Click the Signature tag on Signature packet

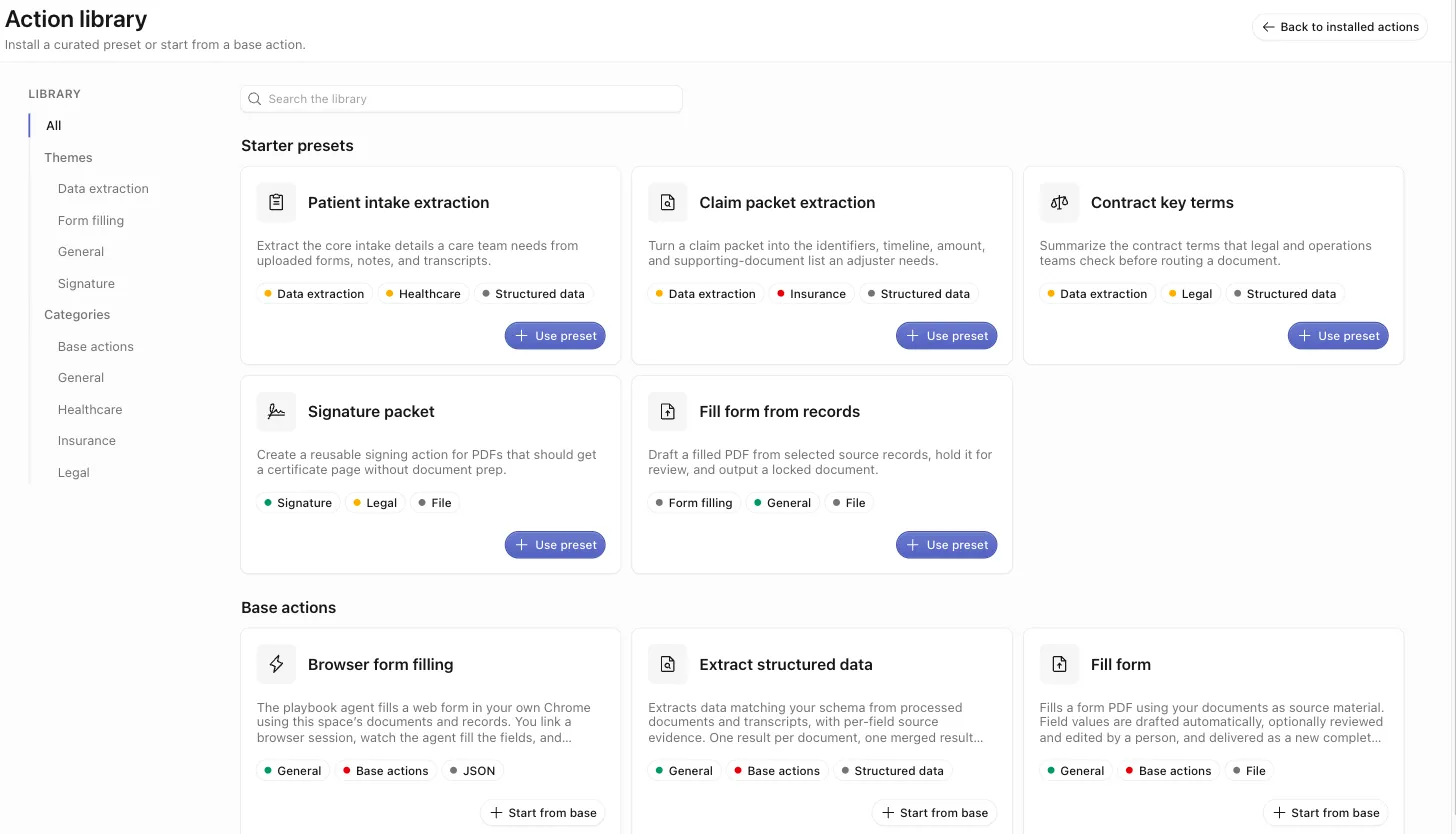(x=297, y=503)
